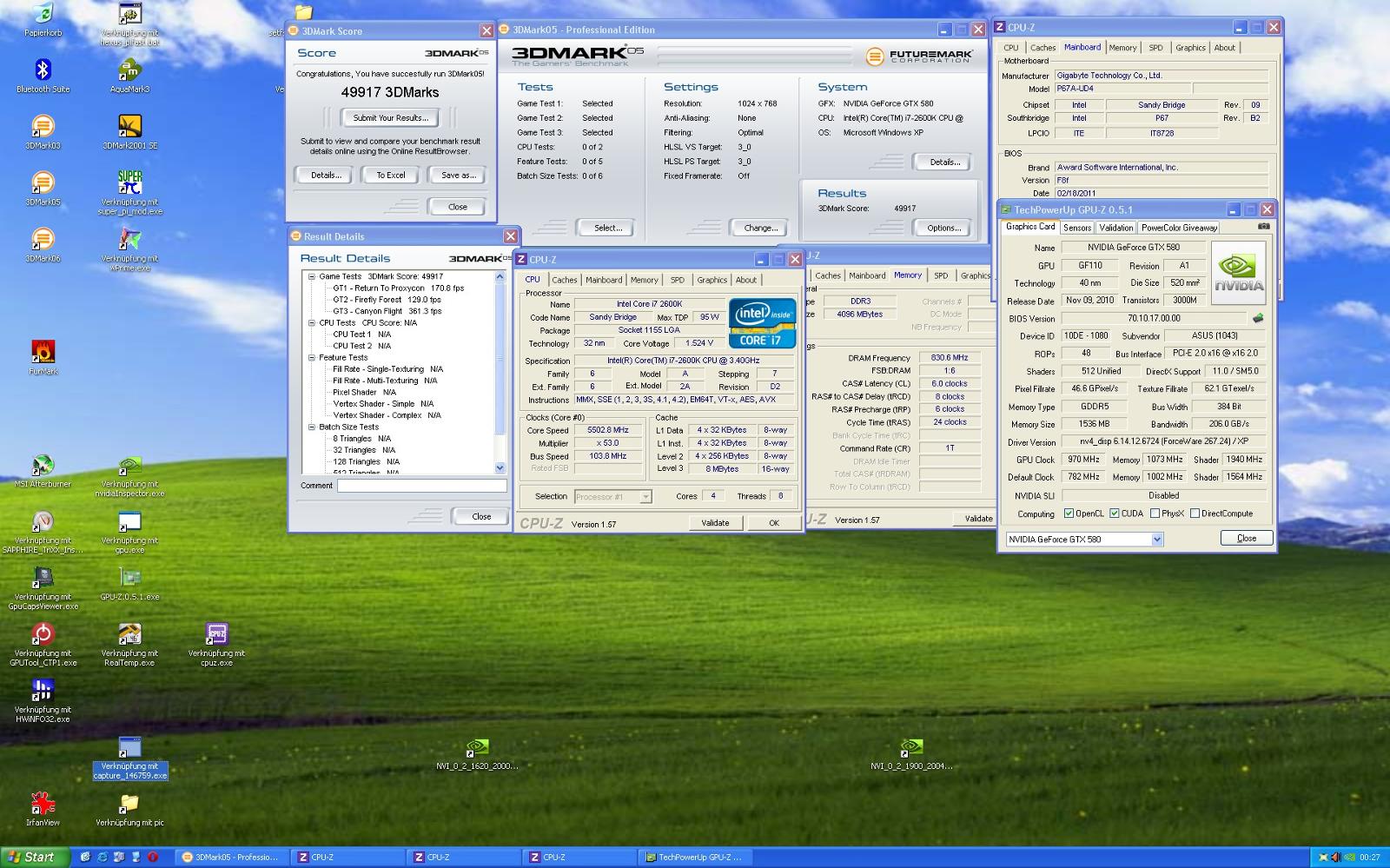
Task: Collapse Batch Size Tests tree node
Action: (312, 427)
